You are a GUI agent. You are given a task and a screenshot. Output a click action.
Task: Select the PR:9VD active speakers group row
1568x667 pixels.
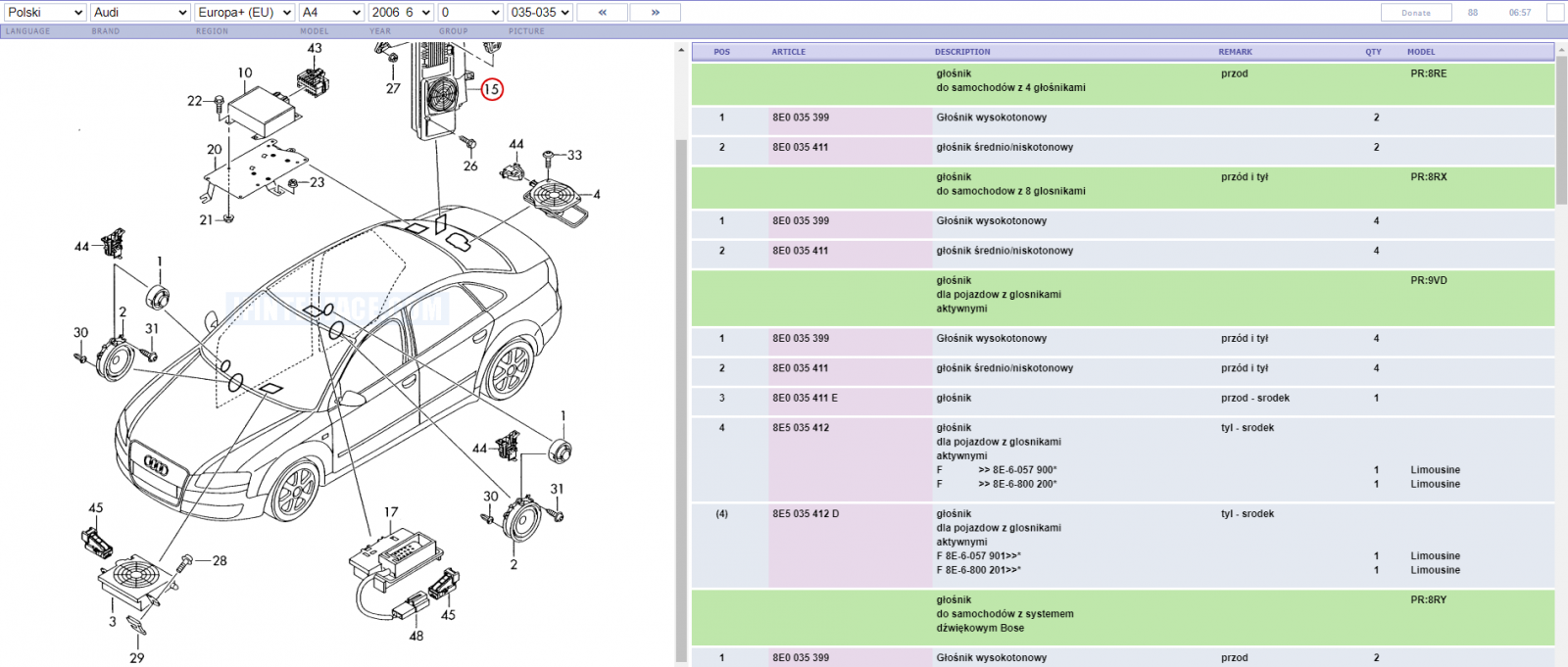[x=1123, y=297]
